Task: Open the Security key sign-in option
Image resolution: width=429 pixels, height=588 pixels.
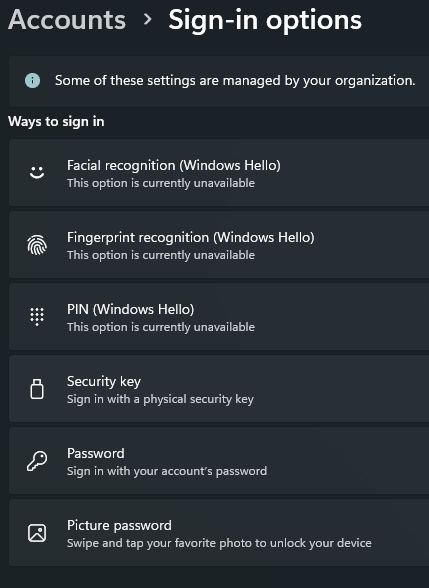Action: [x=219, y=389]
